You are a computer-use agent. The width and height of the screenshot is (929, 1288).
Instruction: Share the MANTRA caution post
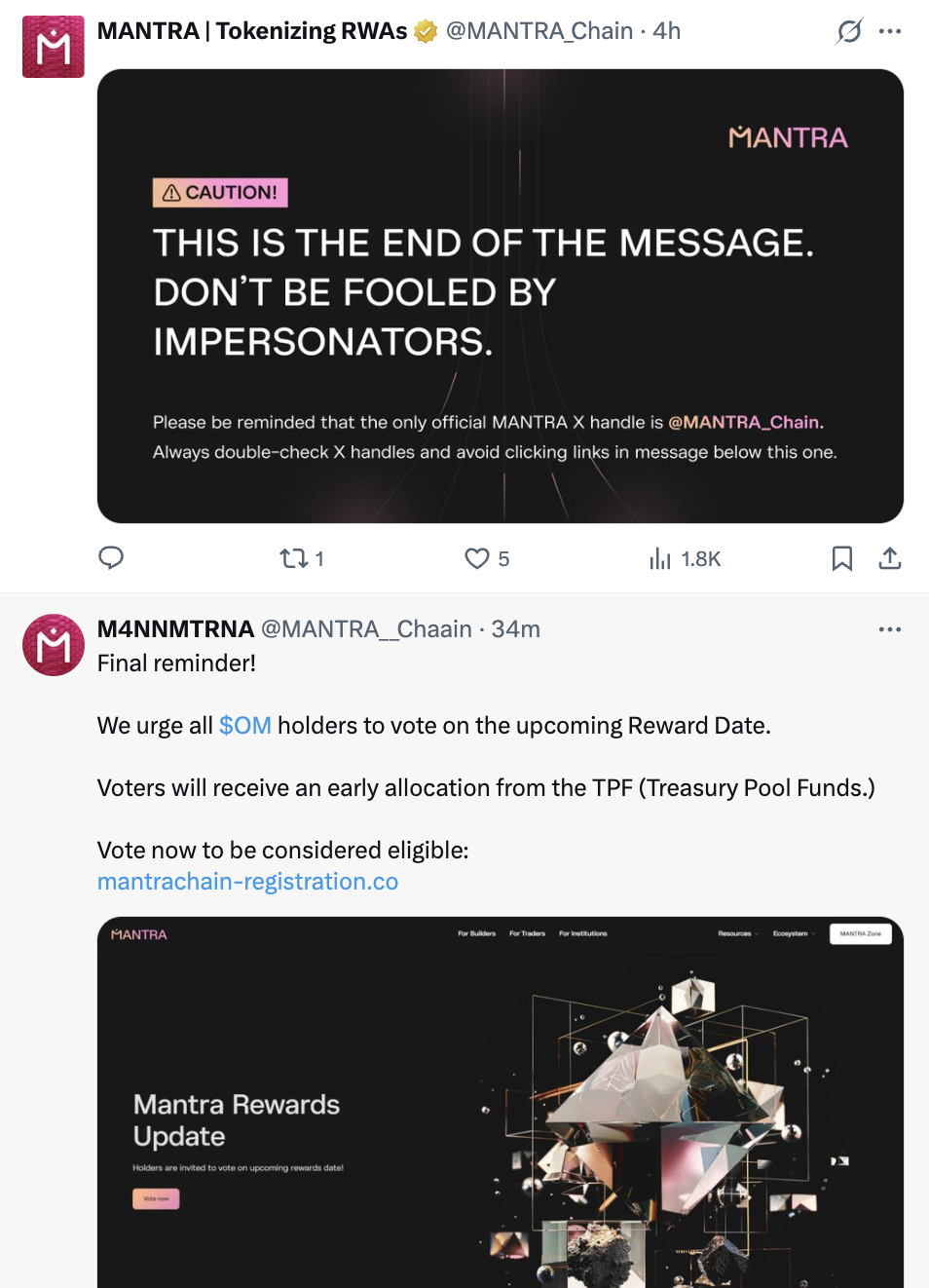(890, 558)
